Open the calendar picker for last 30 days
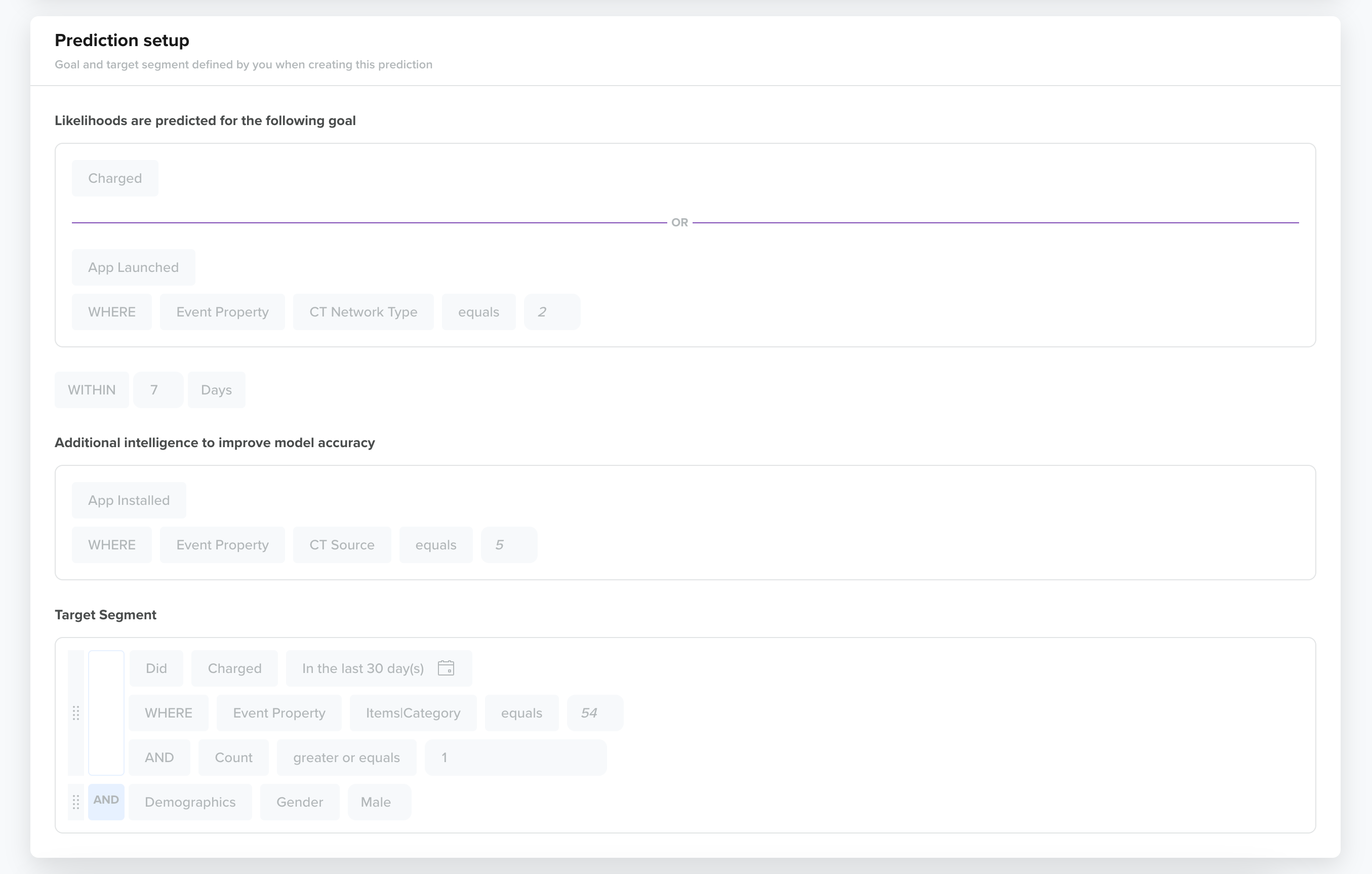Image resolution: width=1372 pixels, height=874 pixels. click(447, 668)
